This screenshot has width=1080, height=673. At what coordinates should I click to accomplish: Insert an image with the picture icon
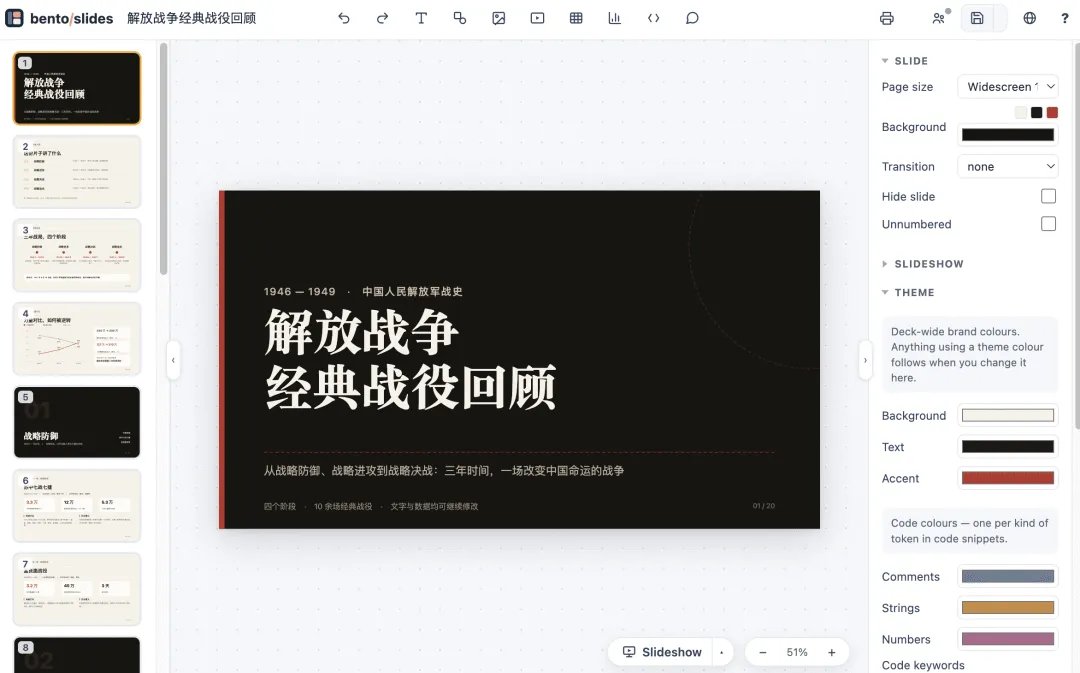499,19
